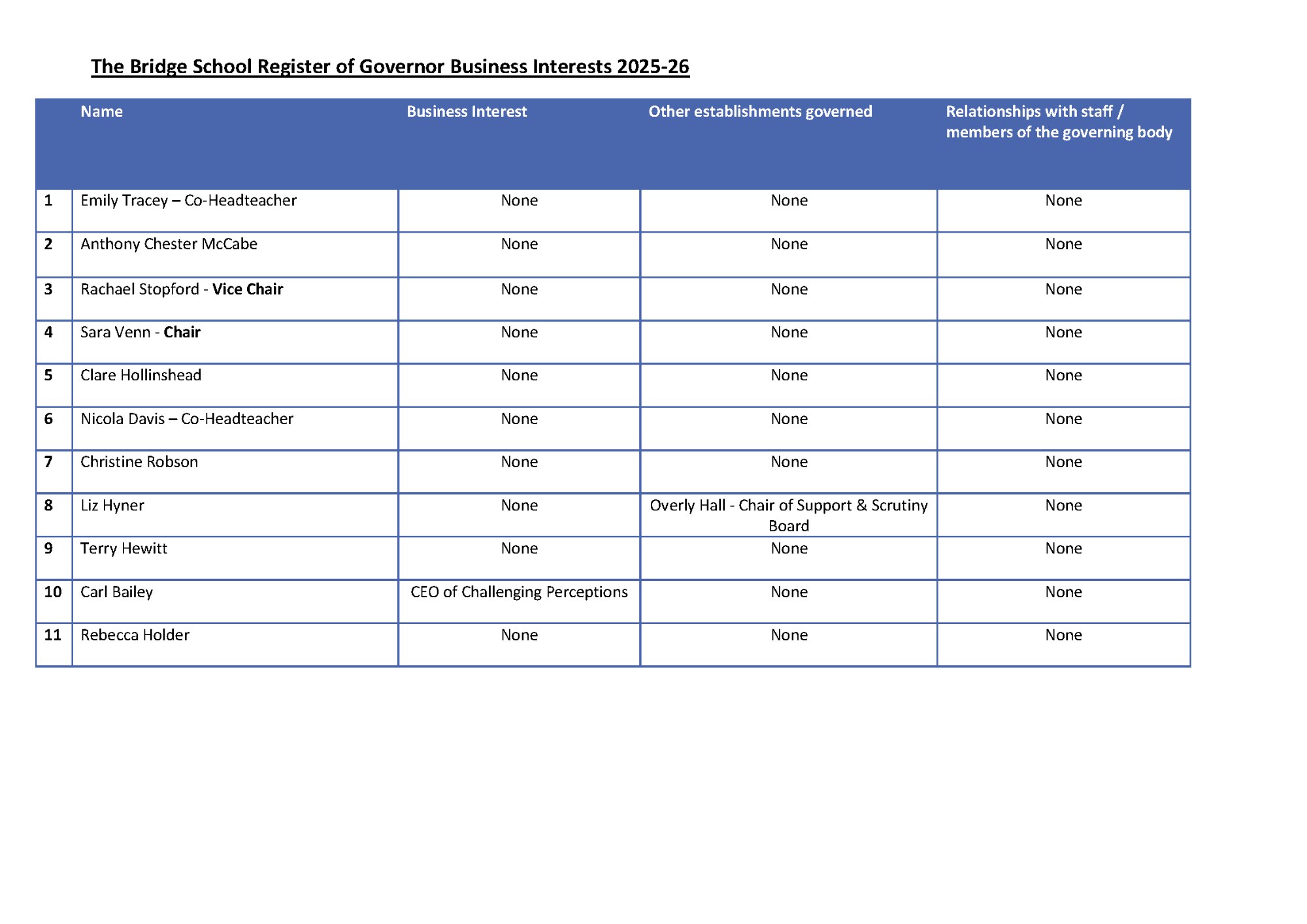
Task: Click the Other establishments governed header
Action: [x=760, y=112]
